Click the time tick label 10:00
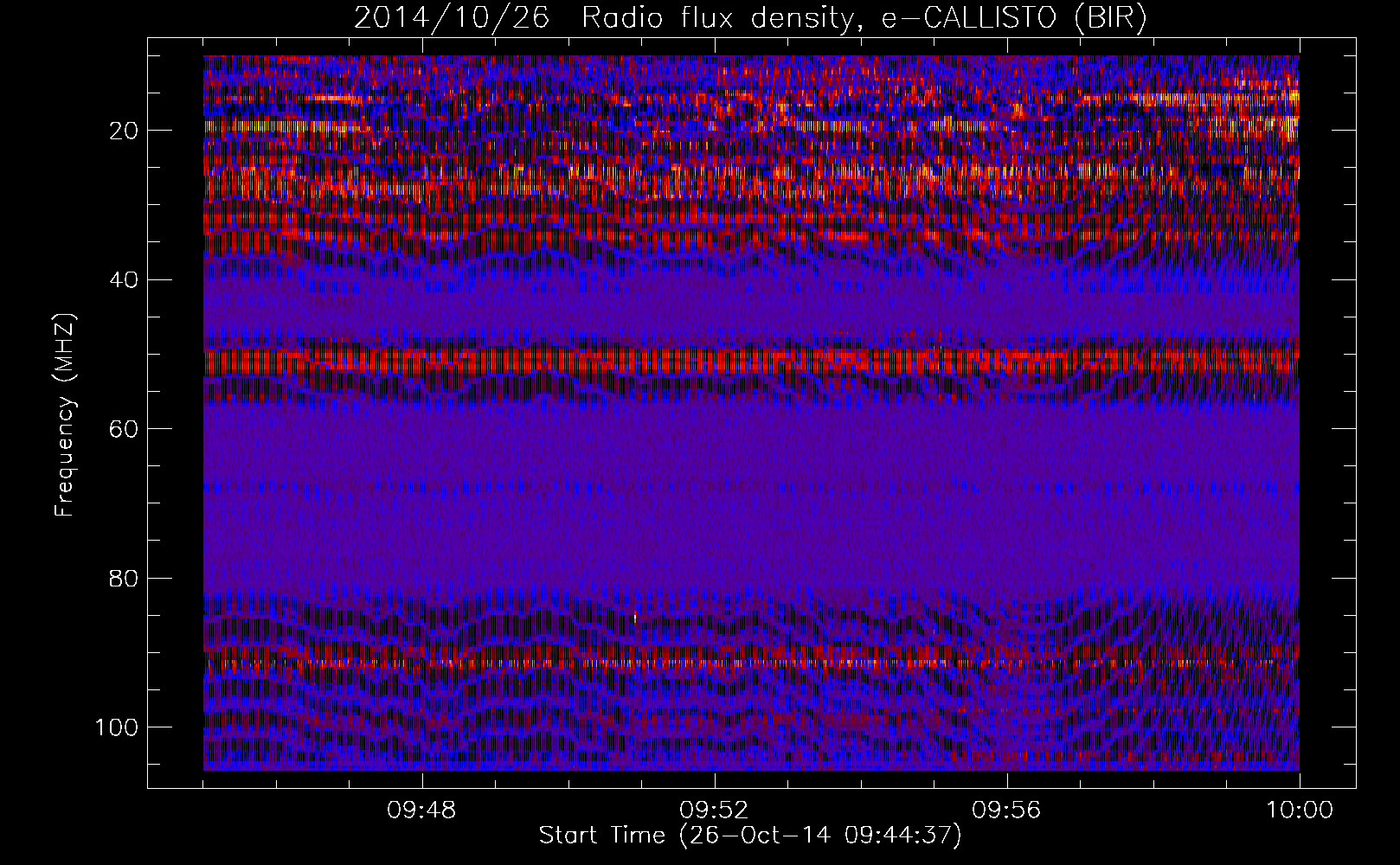The width and height of the screenshot is (1400, 865). click(x=1300, y=811)
